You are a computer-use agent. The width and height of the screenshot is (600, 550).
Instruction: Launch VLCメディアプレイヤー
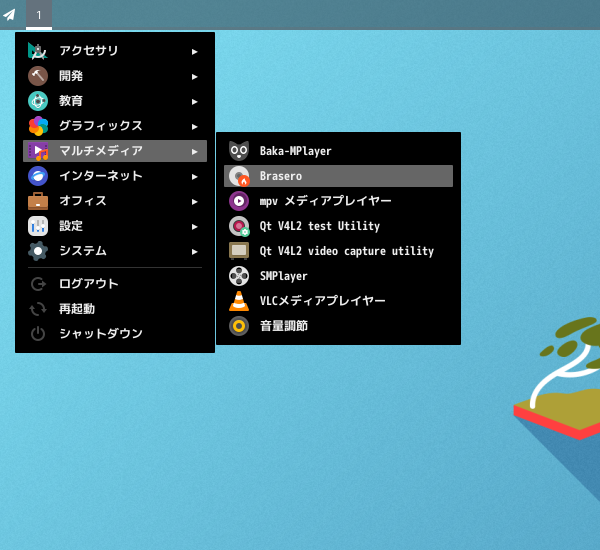(338, 301)
